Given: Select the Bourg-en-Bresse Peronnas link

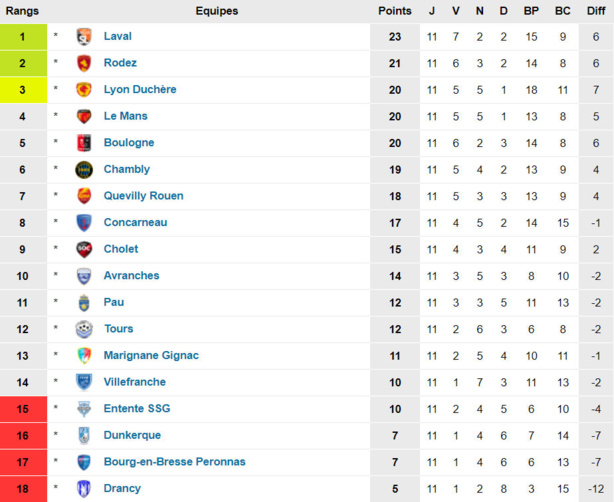Looking at the screenshot, I should [x=174, y=462].
